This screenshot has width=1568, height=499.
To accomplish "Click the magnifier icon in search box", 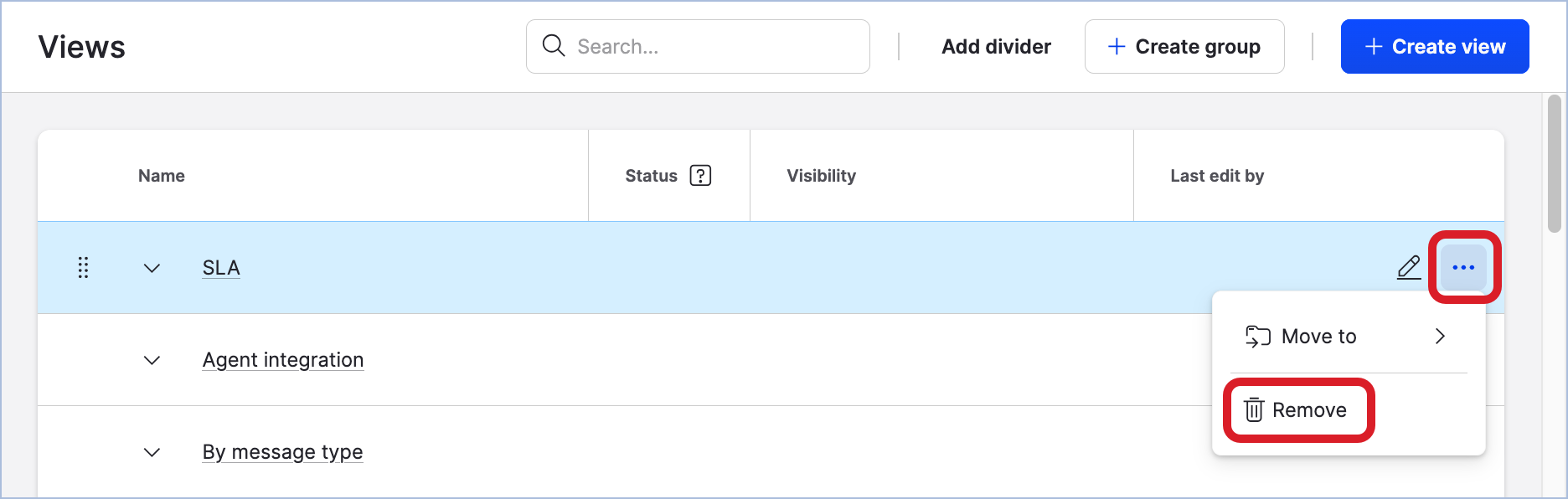I will point(554,46).
